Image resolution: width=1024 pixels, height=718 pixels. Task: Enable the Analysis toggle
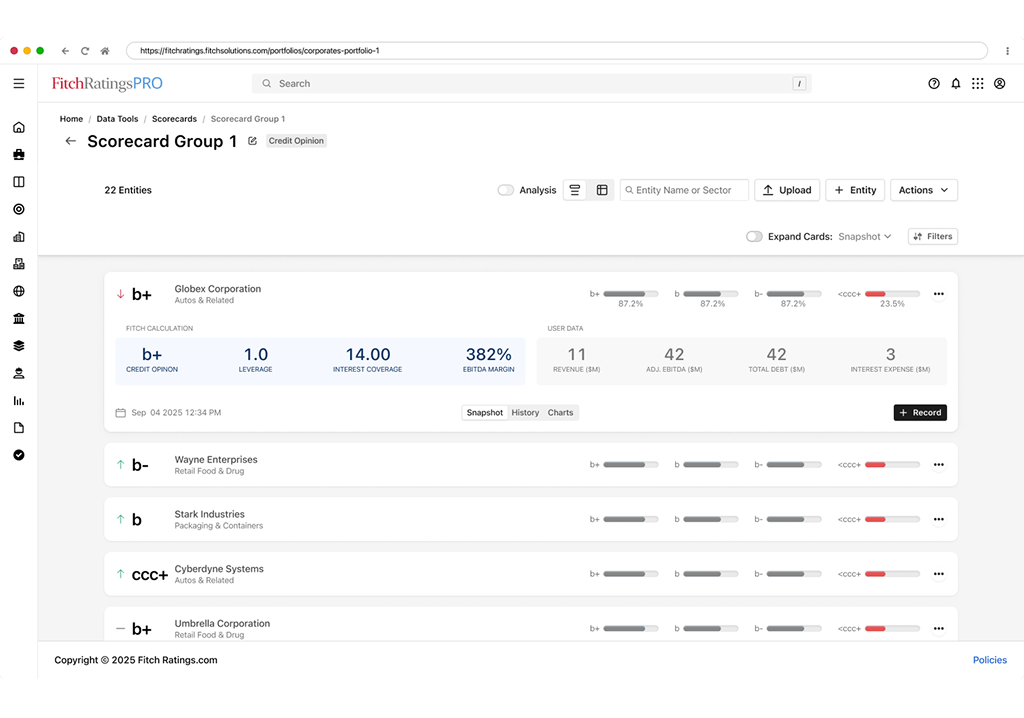(506, 190)
